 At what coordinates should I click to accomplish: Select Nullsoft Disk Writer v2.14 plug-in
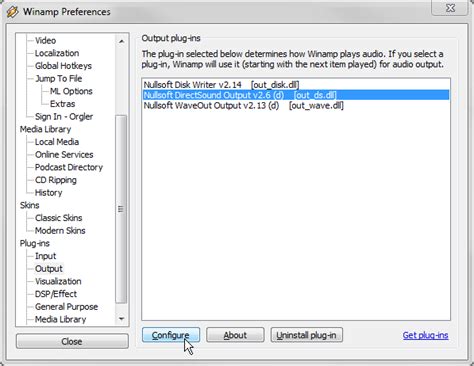[x=296, y=85]
